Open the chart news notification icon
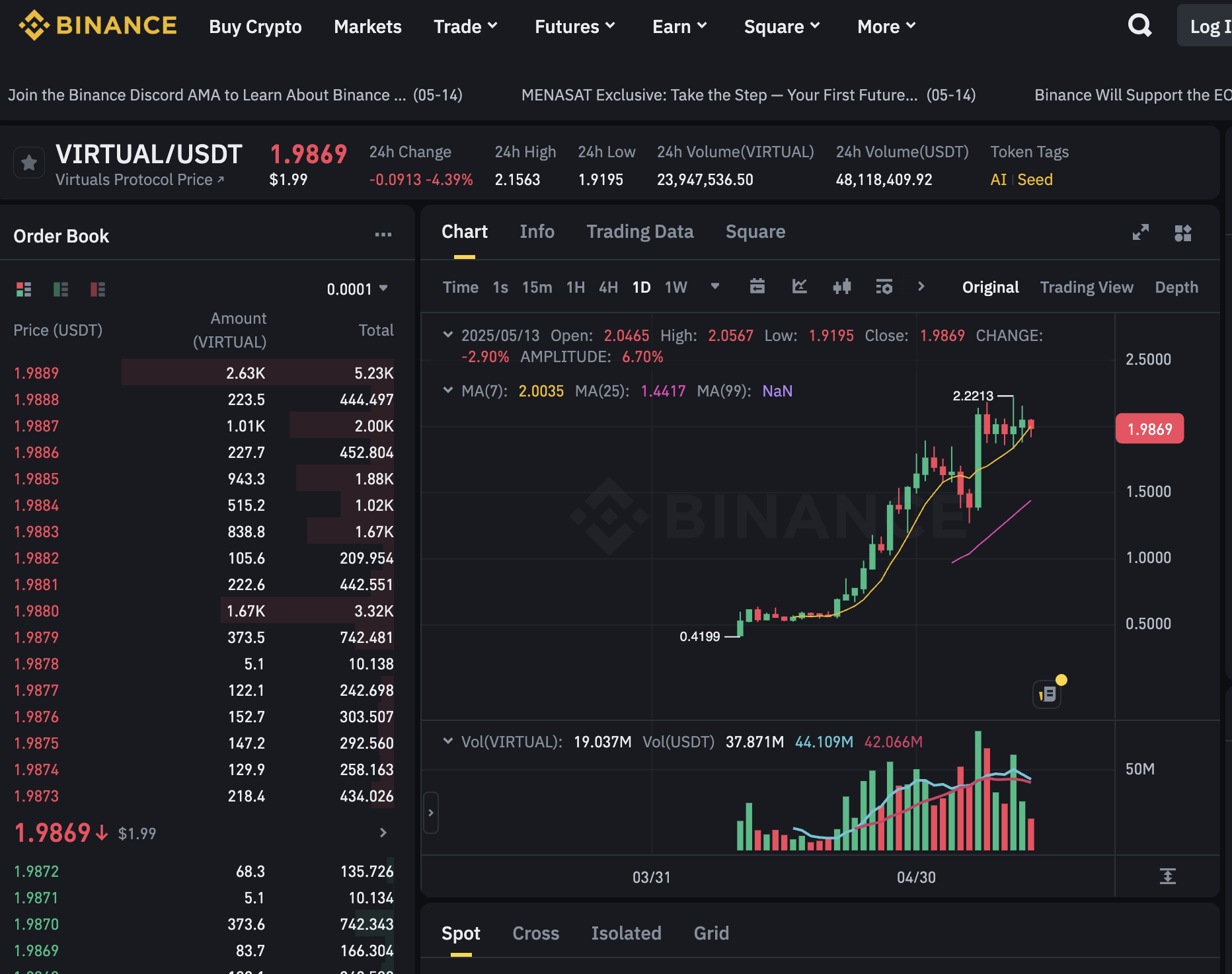 1048,694
